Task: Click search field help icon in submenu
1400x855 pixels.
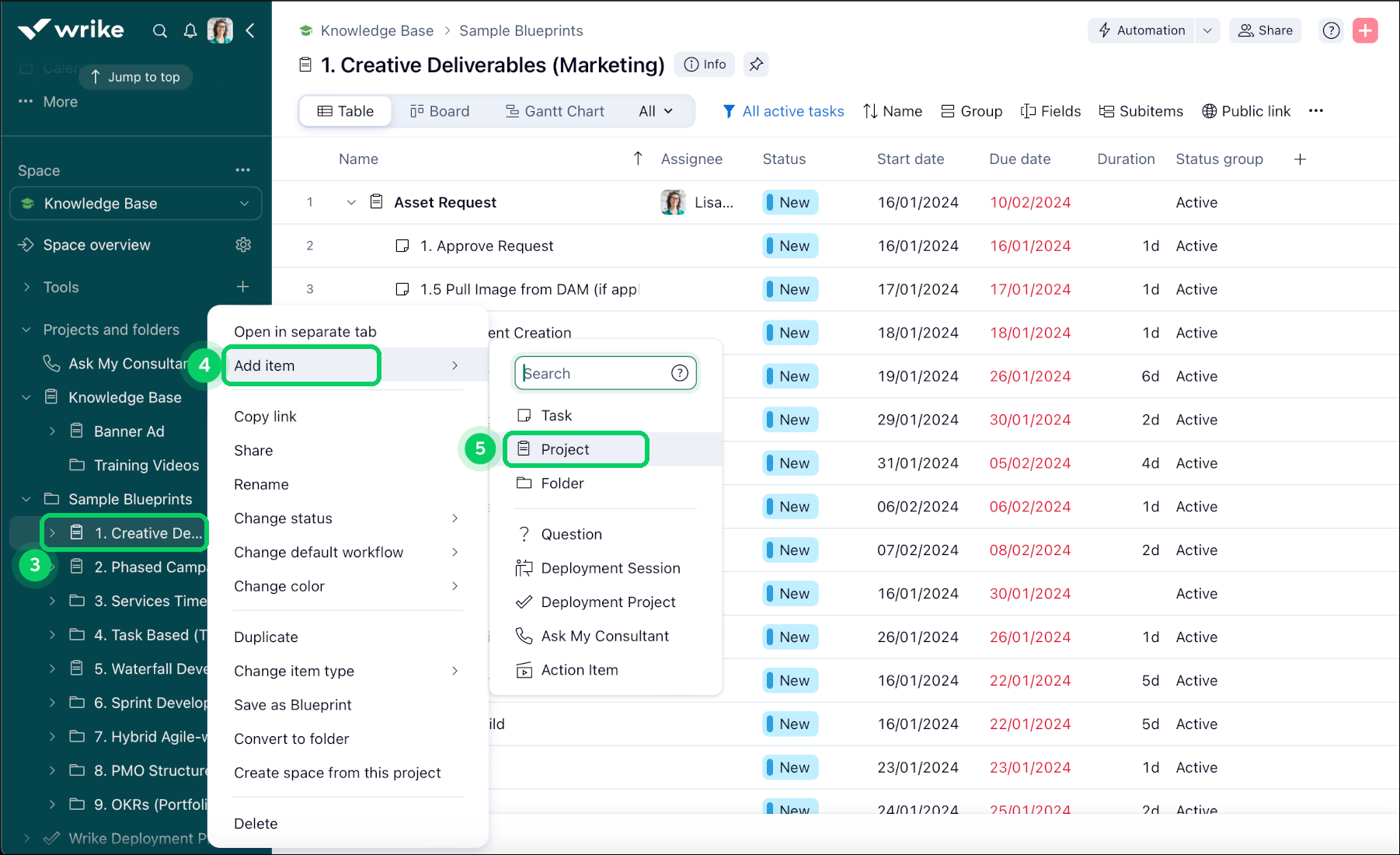Action: pos(680,373)
